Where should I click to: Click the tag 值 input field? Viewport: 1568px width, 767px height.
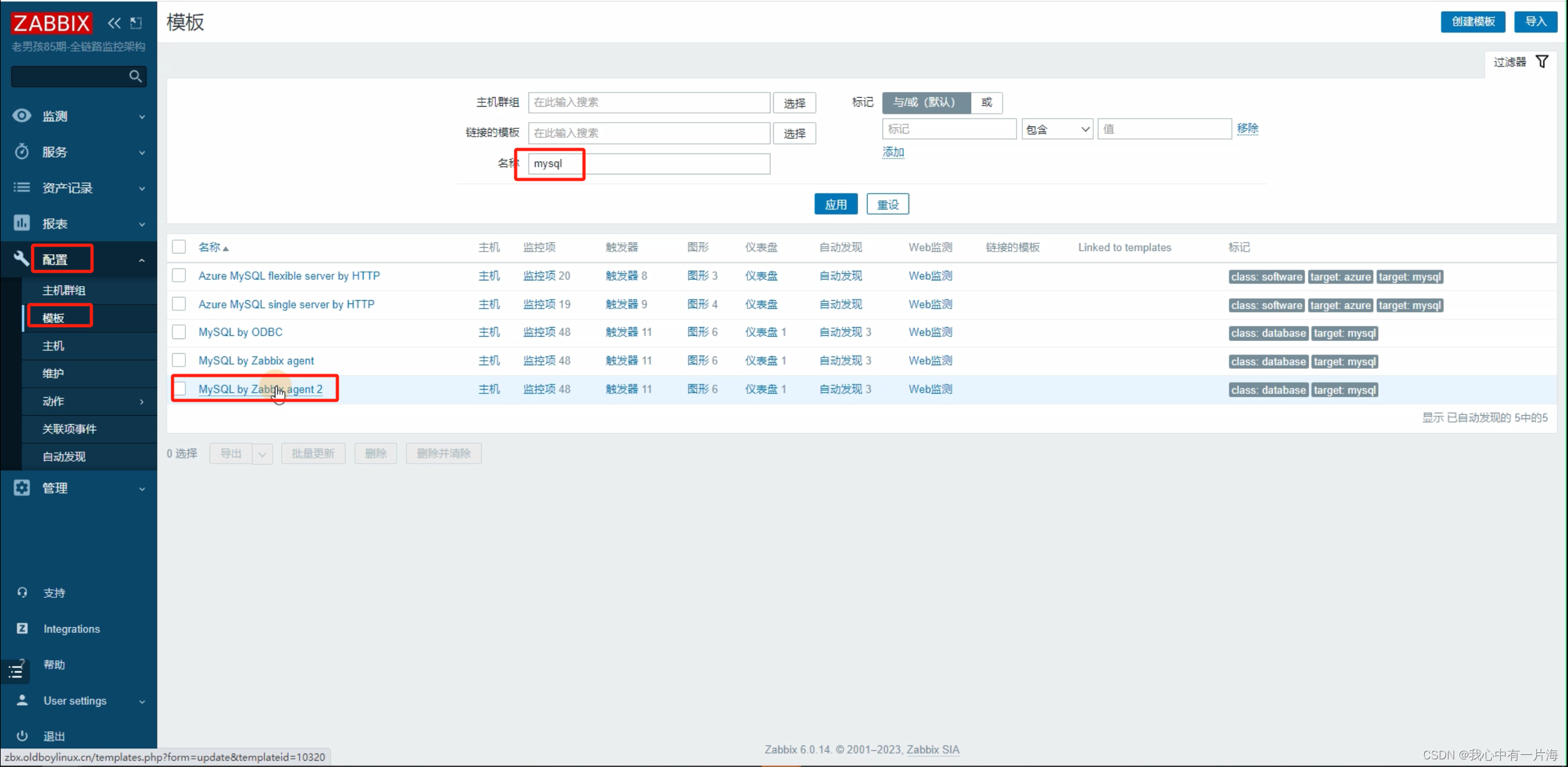coord(1164,129)
